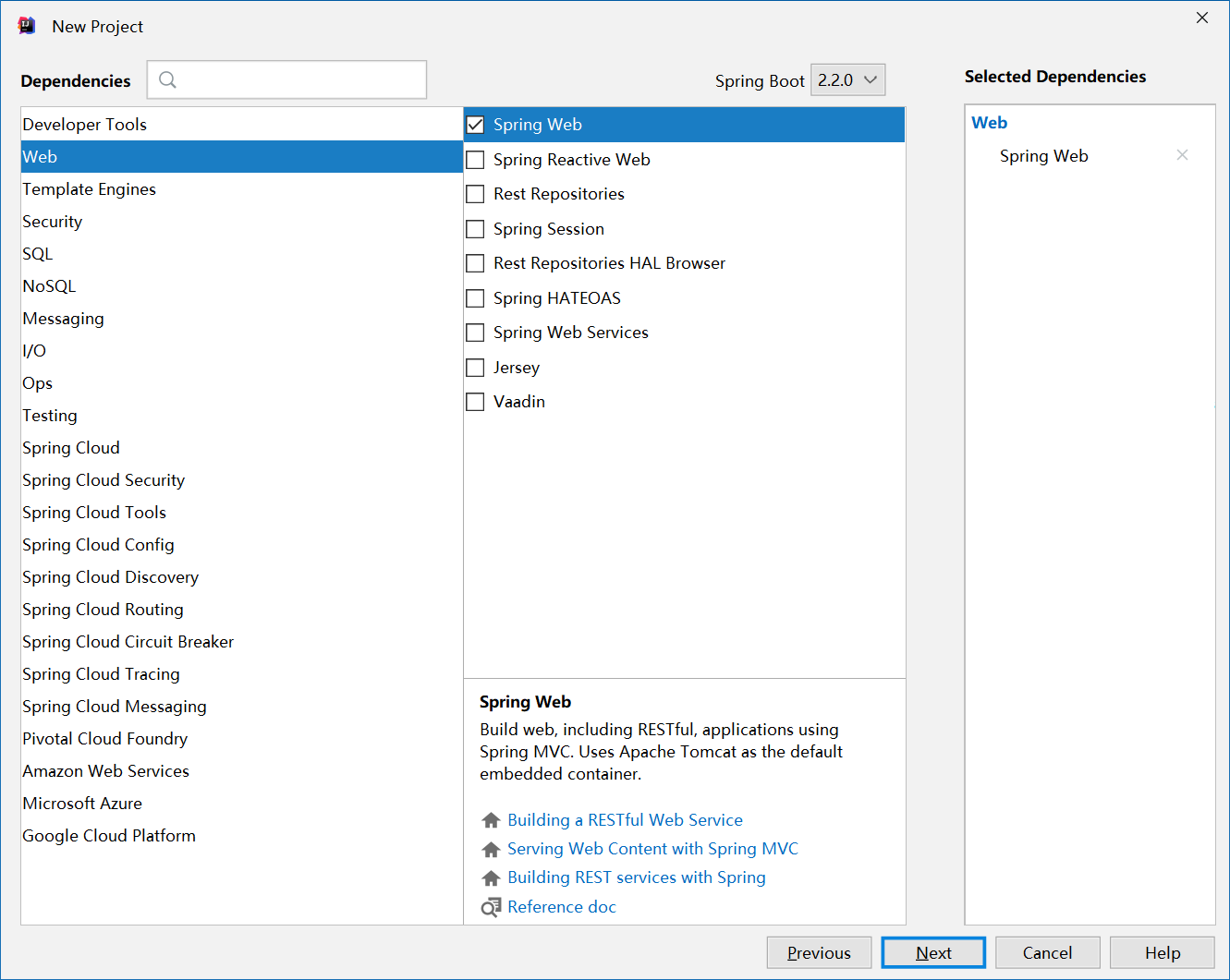
Task: Select Spring Cloud Tools category
Action: [x=241, y=513]
